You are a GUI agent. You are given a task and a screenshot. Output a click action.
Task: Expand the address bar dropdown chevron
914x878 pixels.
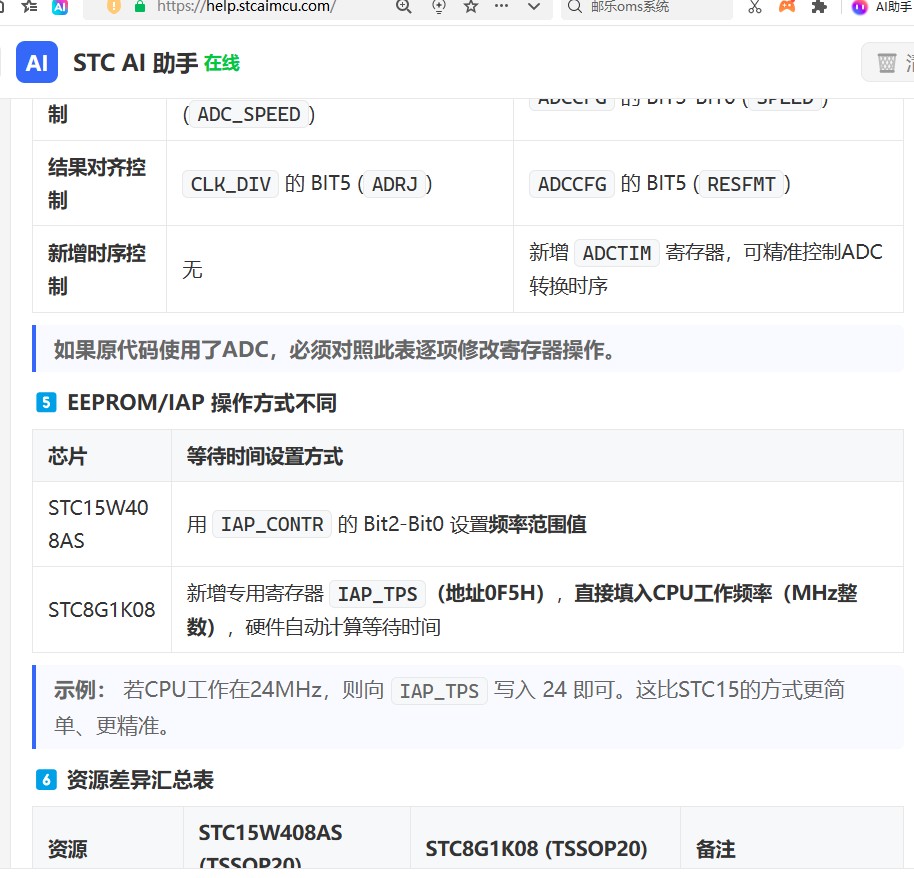[533, 6]
